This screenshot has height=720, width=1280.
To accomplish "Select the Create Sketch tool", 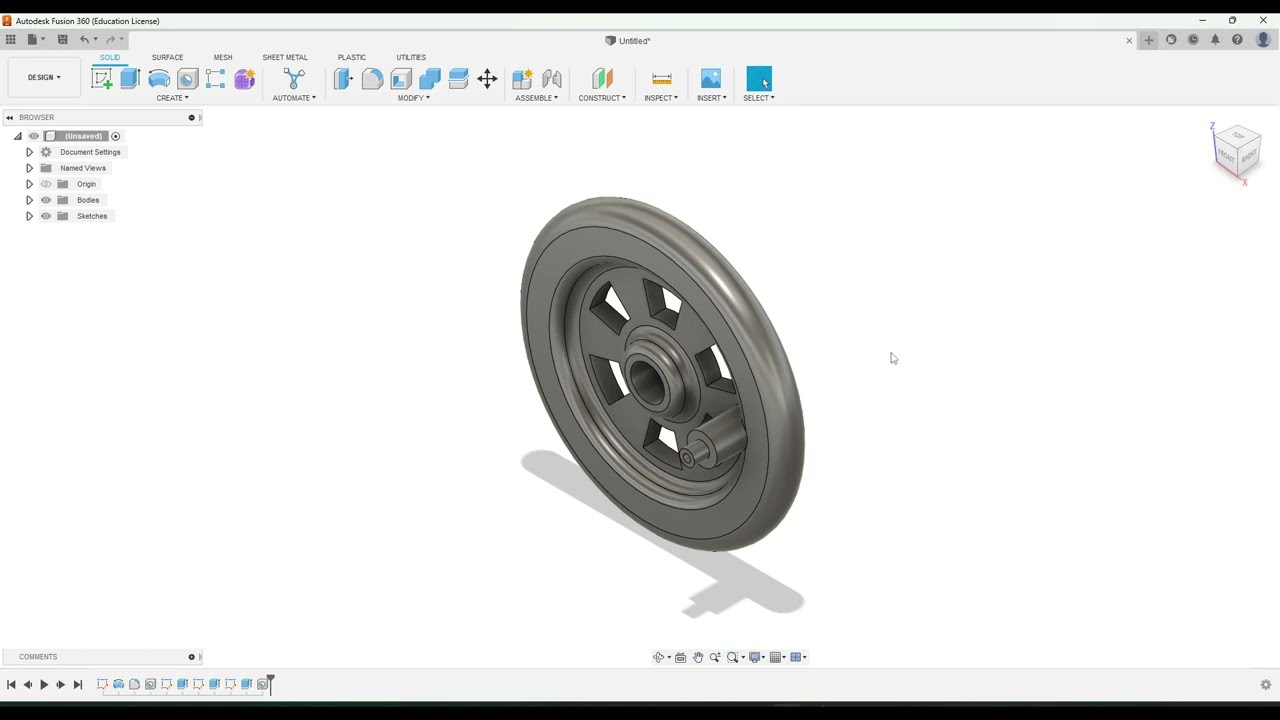I will (102, 79).
